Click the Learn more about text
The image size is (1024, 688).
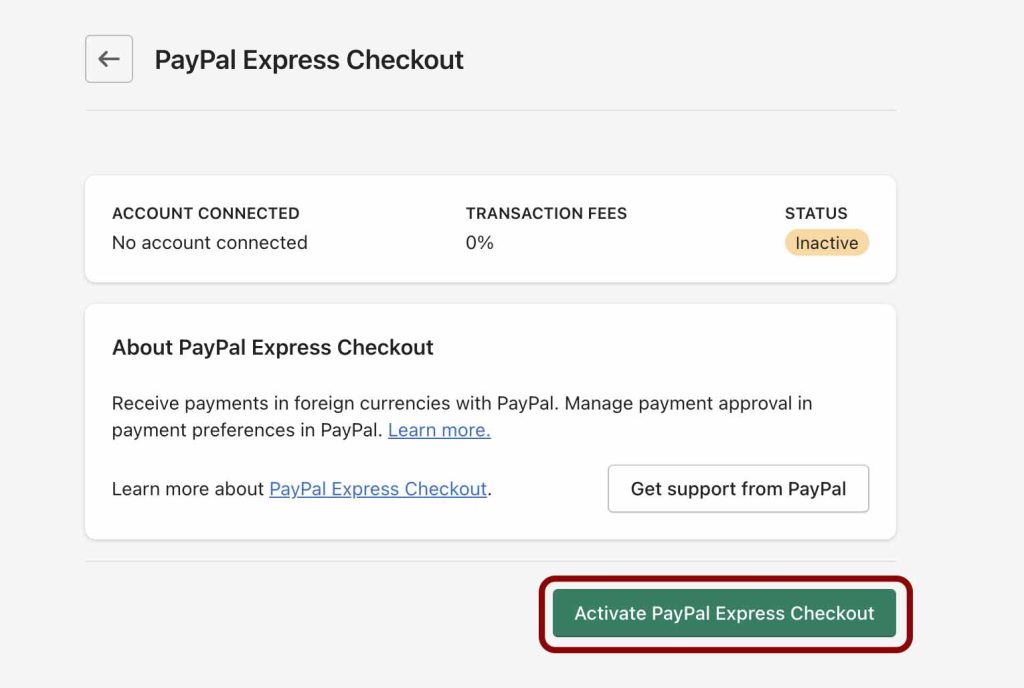(x=188, y=489)
